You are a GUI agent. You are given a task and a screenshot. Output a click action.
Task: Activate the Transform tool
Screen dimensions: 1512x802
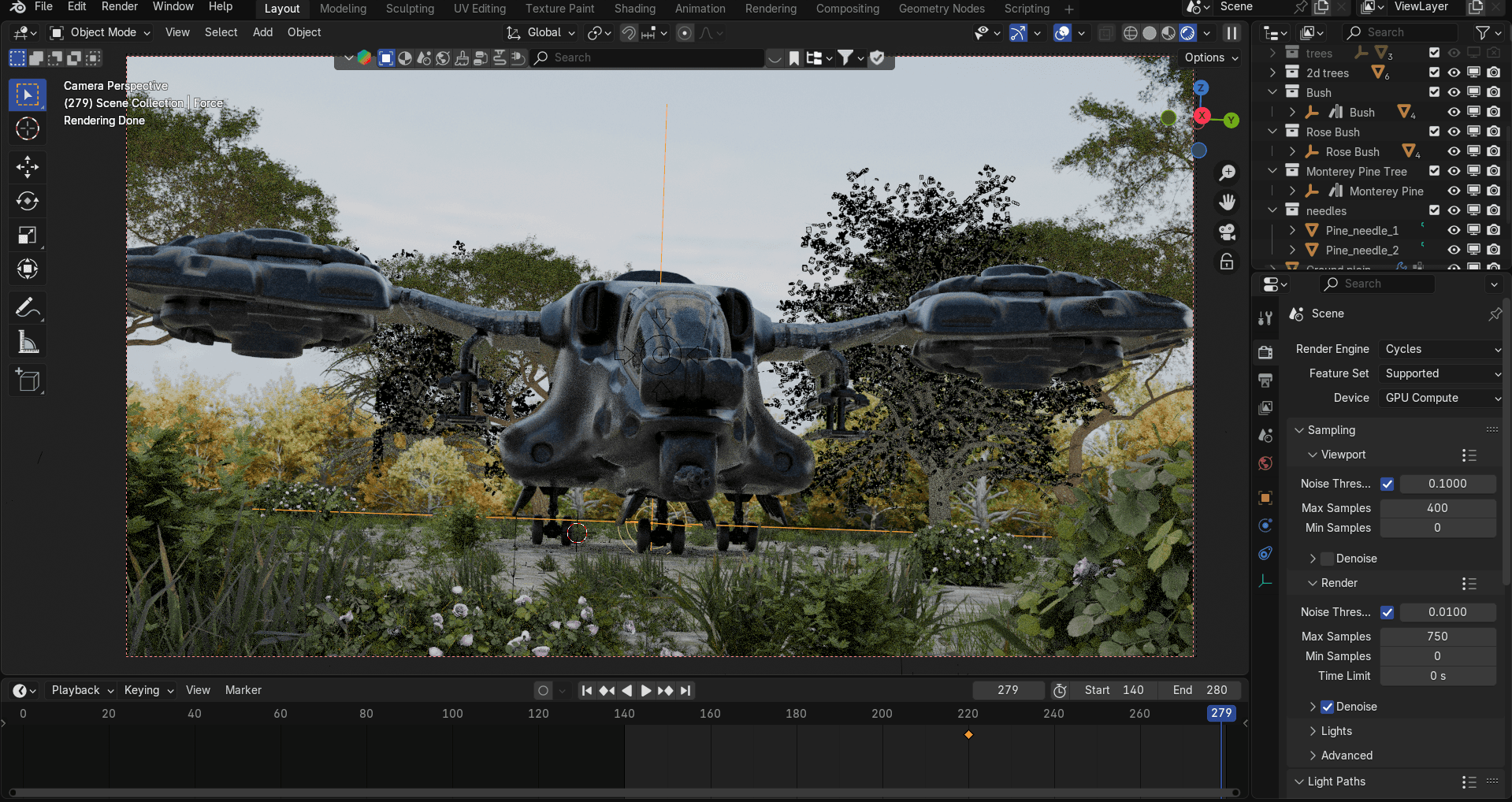(28, 269)
